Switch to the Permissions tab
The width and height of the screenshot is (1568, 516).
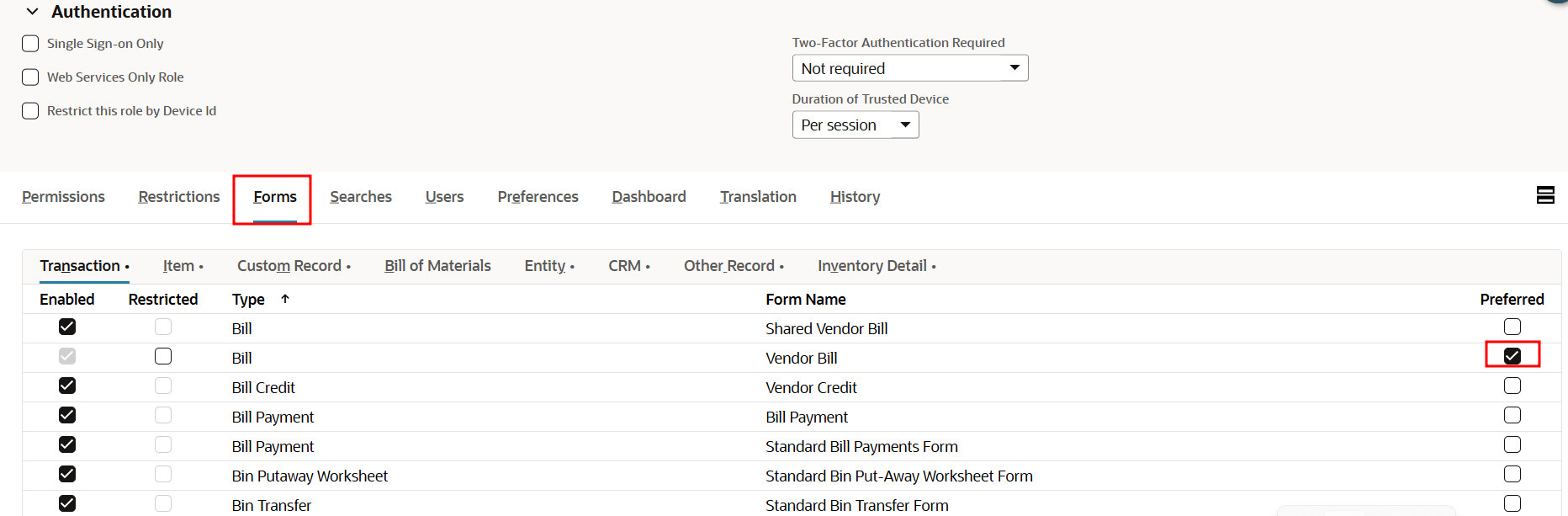click(x=63, y=197)
